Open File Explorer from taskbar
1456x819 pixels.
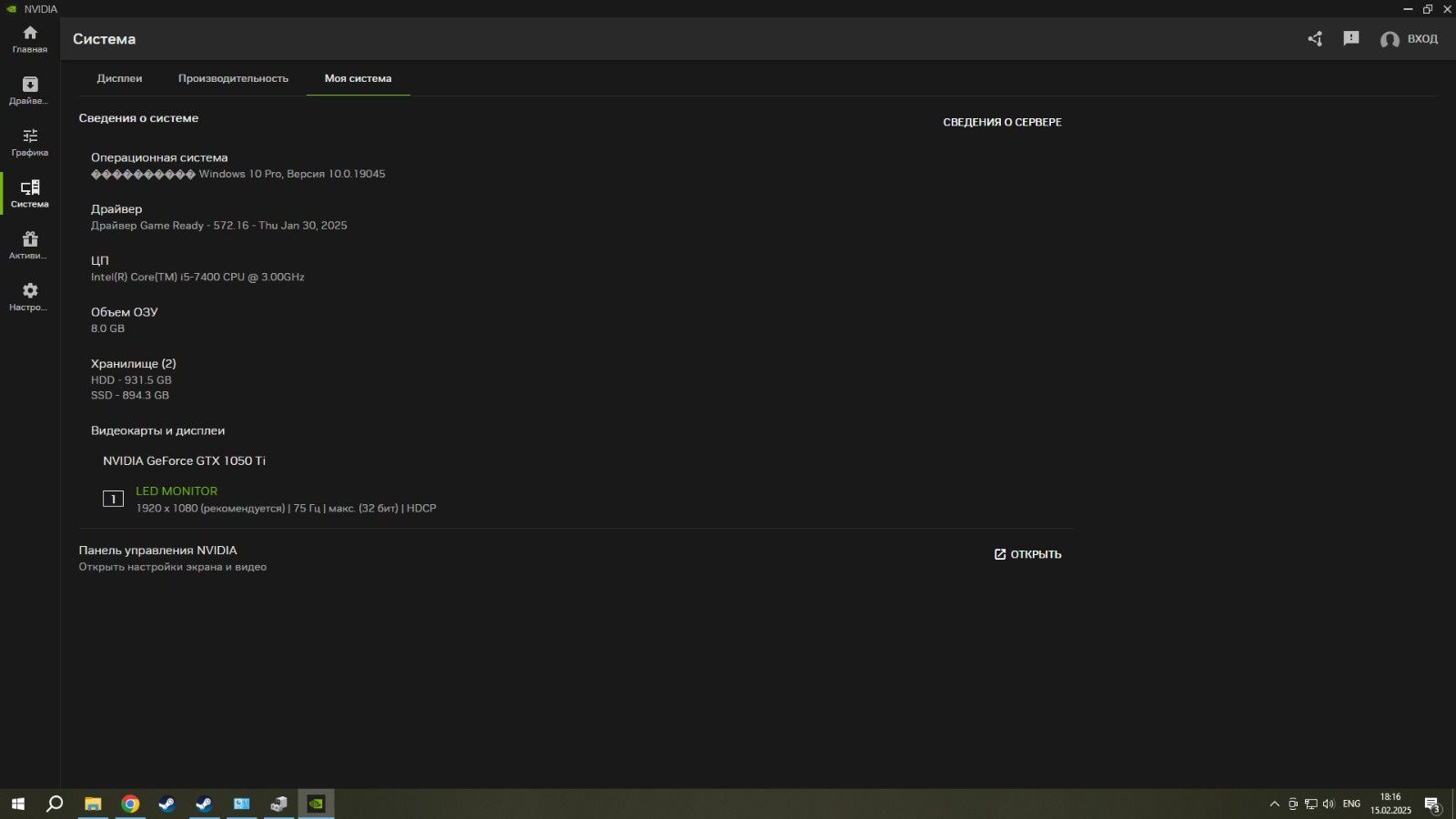point(93,804)
